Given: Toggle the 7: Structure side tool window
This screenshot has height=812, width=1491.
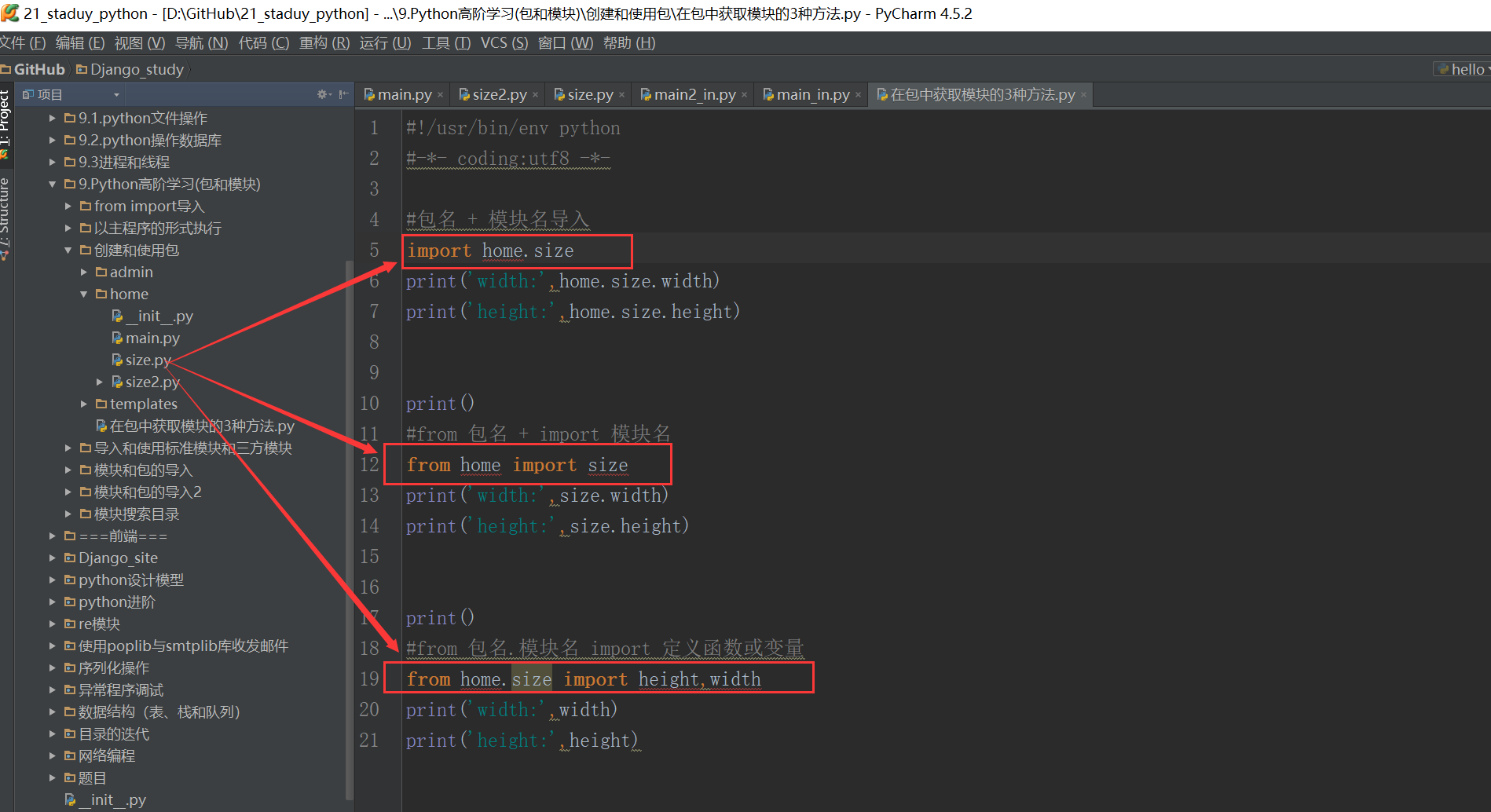Looking at the screenshot, I should coord(5,220).
